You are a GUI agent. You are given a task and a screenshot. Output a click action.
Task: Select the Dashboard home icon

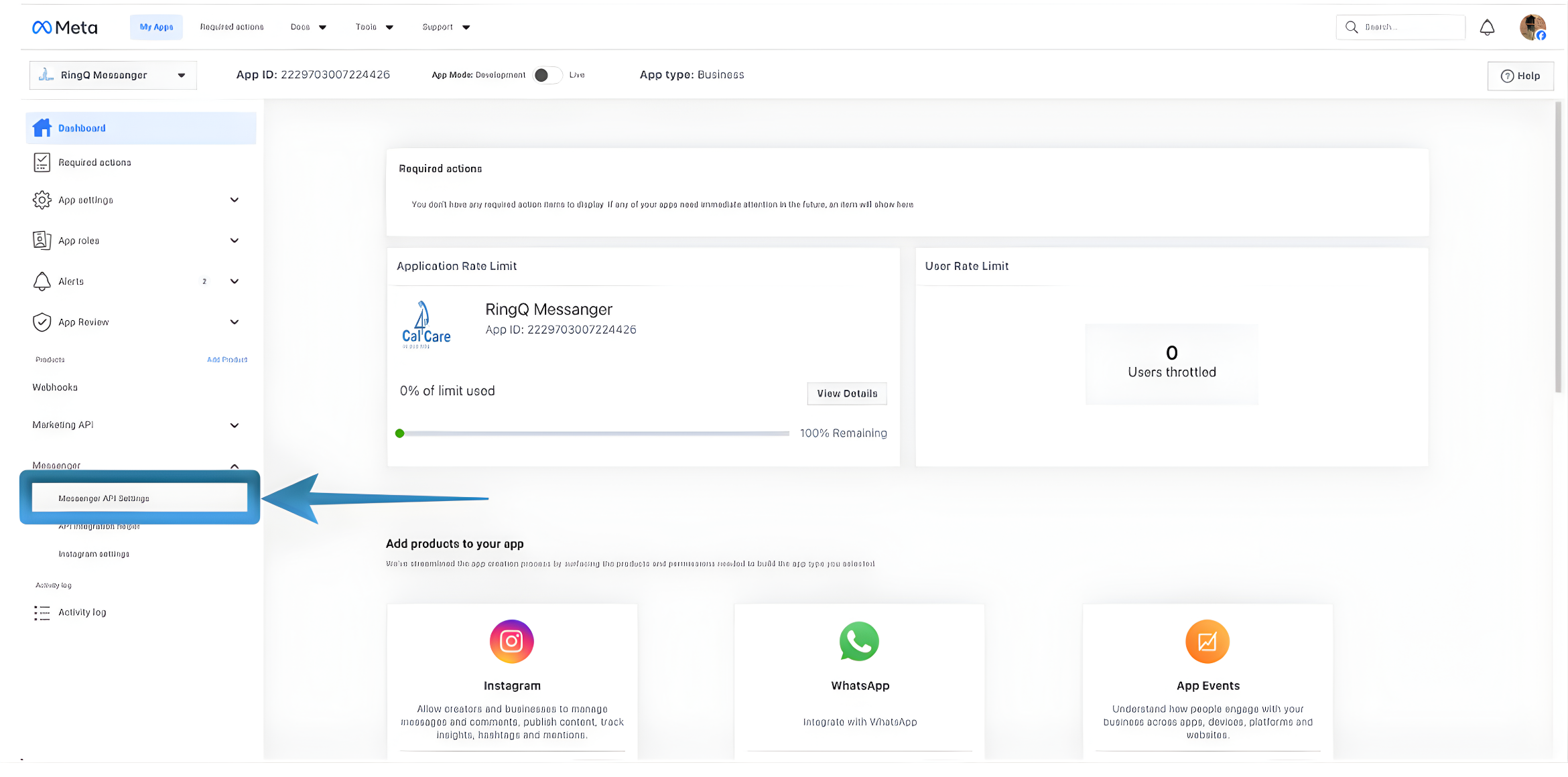pyautogui.click(x=42, y=127)
